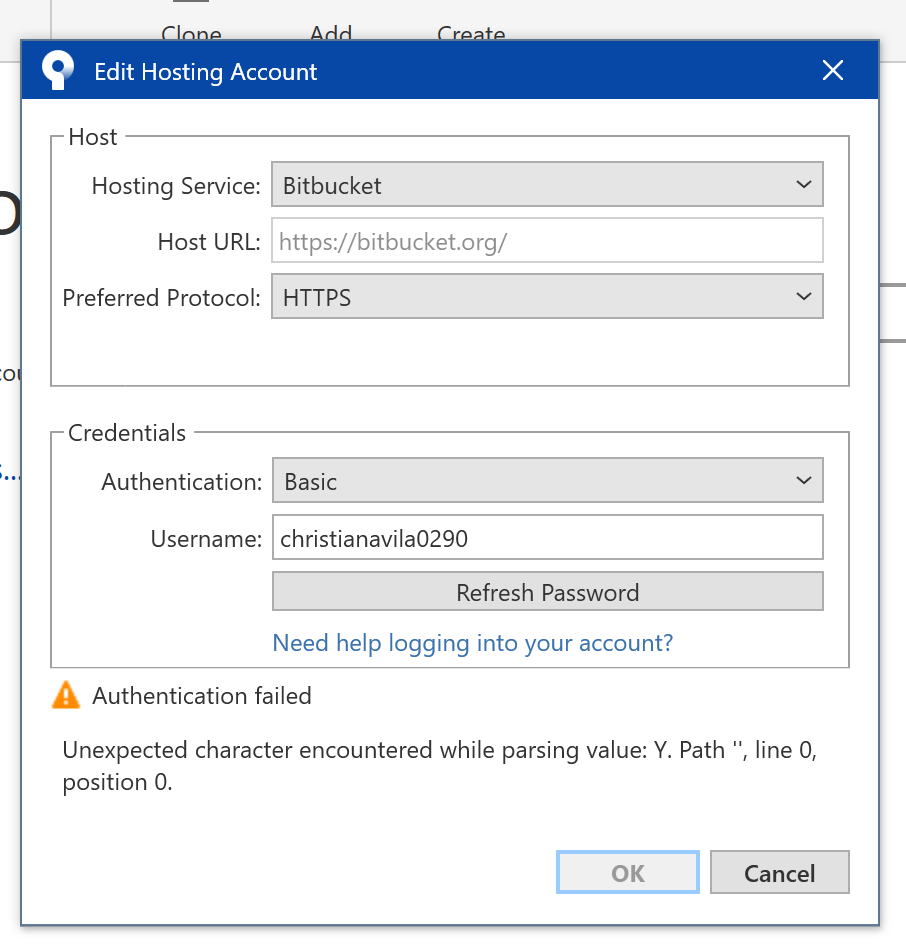Click the 'Authentication failed' message text

point(201,696)
